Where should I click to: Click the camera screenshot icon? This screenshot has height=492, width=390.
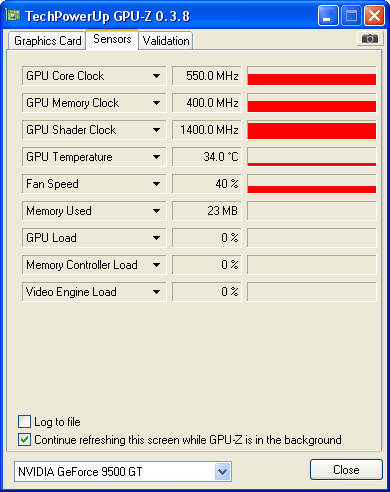pyautogui.click(x=369, y=39)
